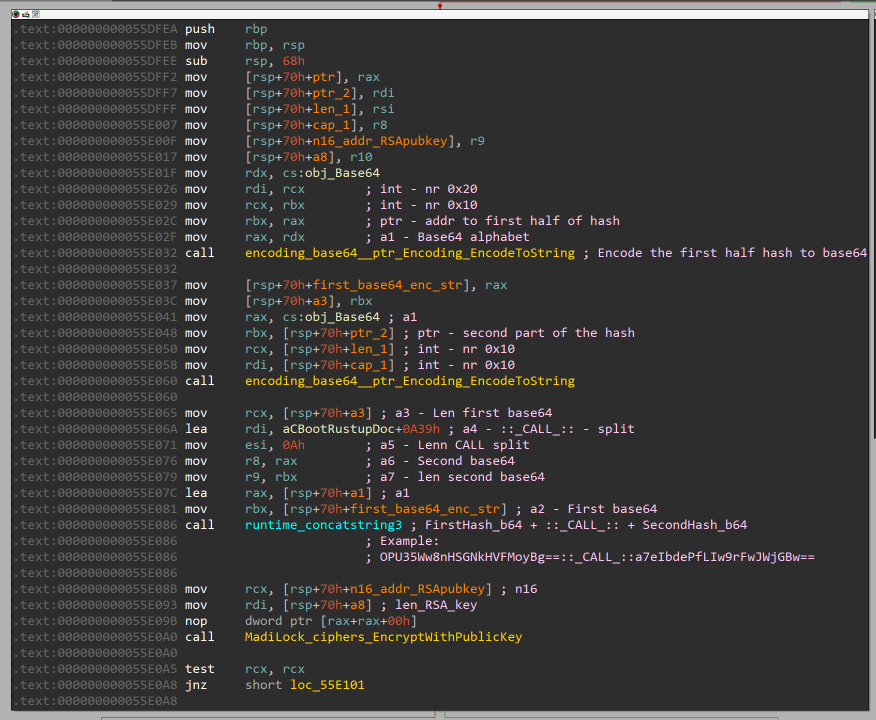Click comment 'ptr - addr to first half of hash'
Viewport: 876px width, 720px height.
(499, 221)
